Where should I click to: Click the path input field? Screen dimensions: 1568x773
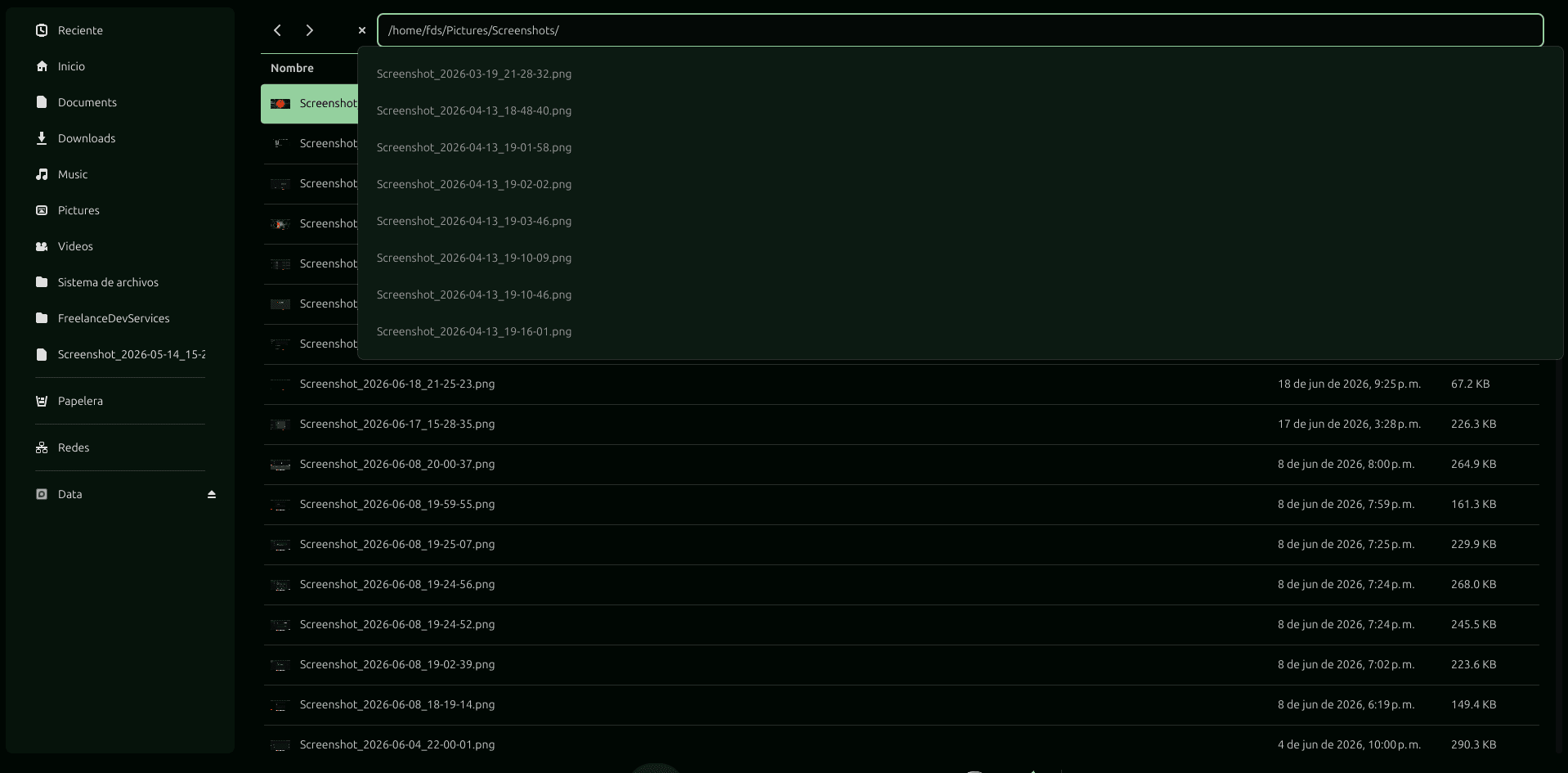click(960, 30)
